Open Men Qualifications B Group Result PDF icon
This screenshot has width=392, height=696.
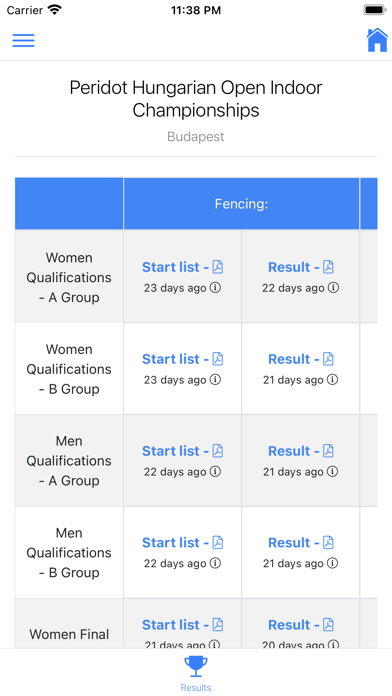point(328,543)
